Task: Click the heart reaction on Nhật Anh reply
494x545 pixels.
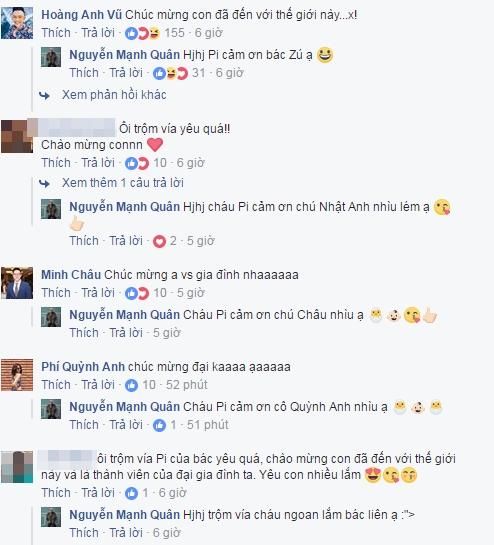Action: (159, 241)
